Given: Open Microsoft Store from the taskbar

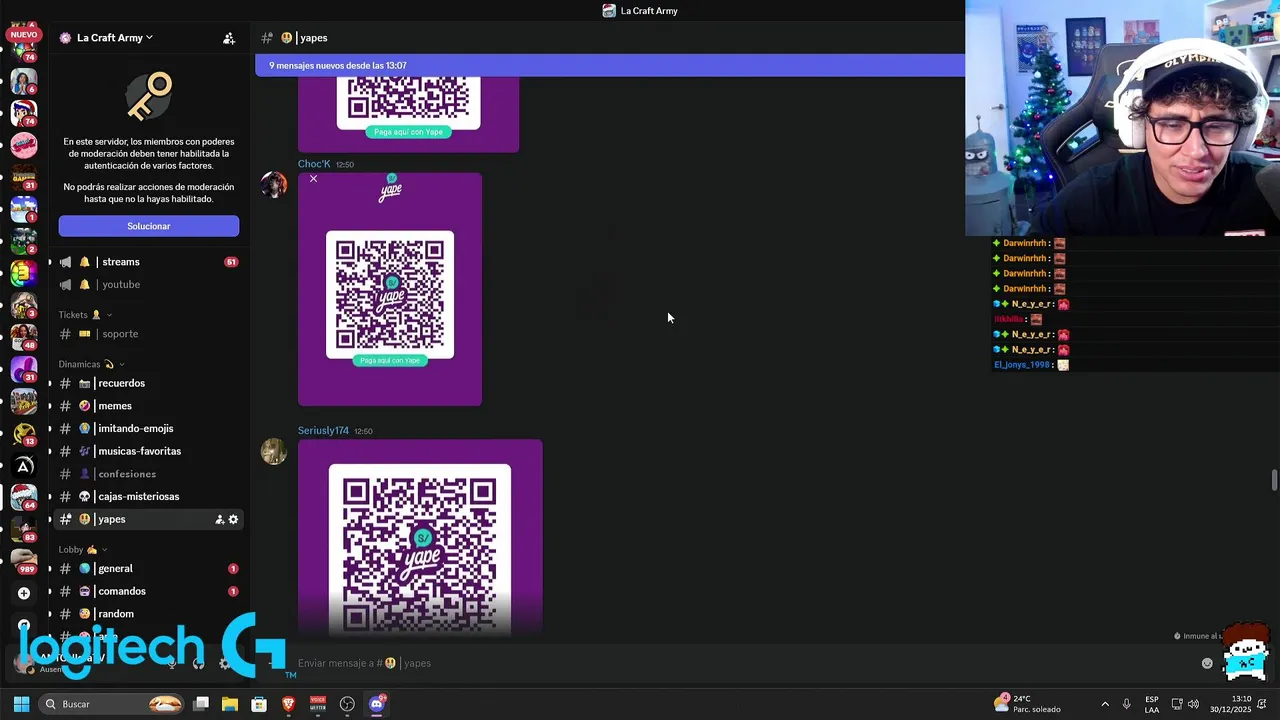Looking at the screenshot, I should [x=259, y=704].
